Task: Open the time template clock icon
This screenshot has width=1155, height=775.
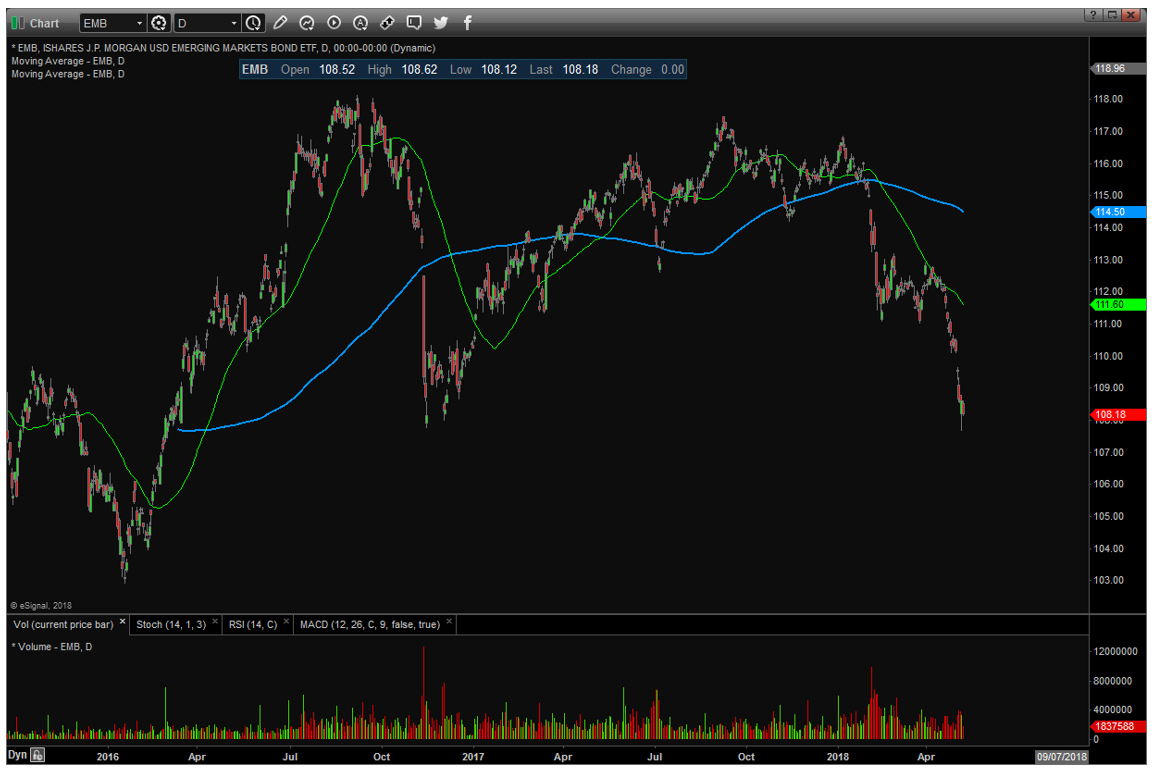Action: pyautogui.click(x=253, y=23)
